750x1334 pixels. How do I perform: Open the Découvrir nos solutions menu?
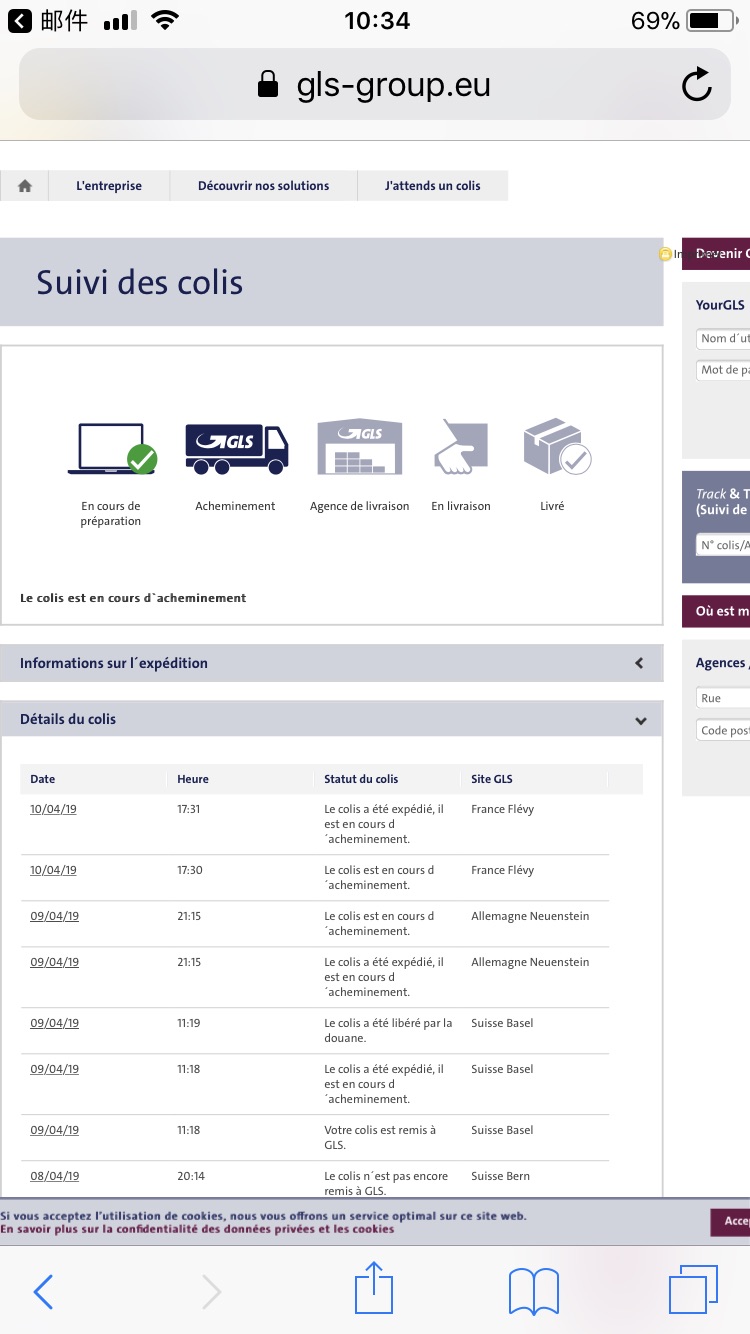tap(263, 186)
